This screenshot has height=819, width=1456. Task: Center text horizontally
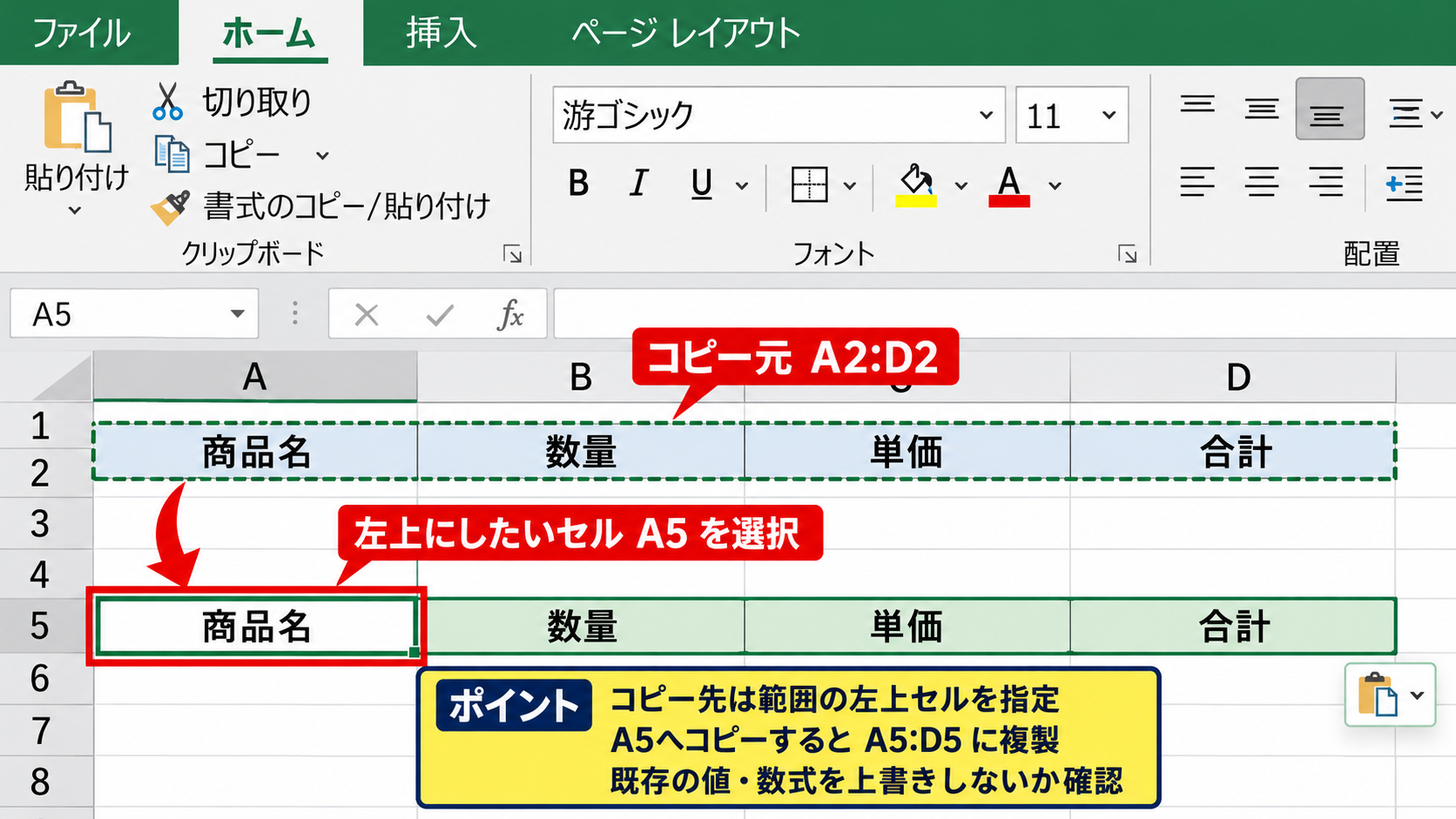(1262, 183)
